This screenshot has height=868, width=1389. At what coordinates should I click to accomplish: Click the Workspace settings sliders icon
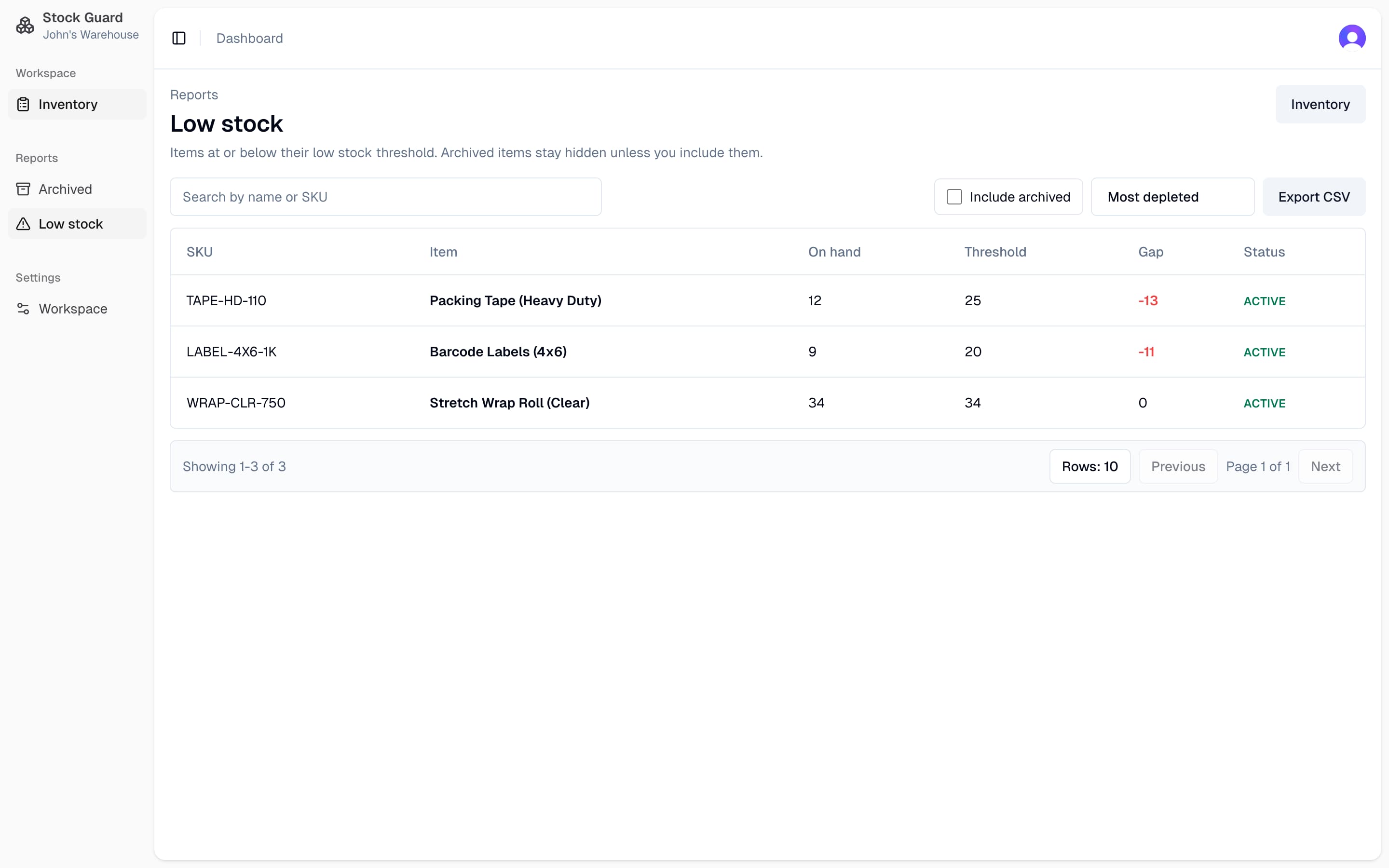(x=23, y=309)
